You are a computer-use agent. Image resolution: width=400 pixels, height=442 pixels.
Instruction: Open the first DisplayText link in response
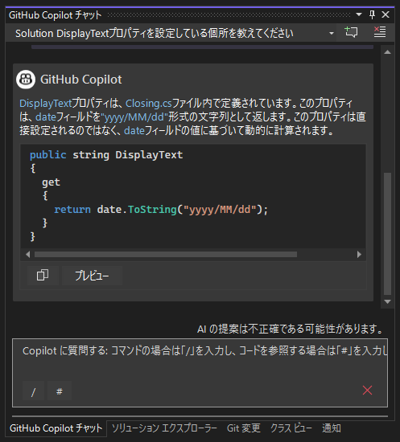(x=45, y=103)
